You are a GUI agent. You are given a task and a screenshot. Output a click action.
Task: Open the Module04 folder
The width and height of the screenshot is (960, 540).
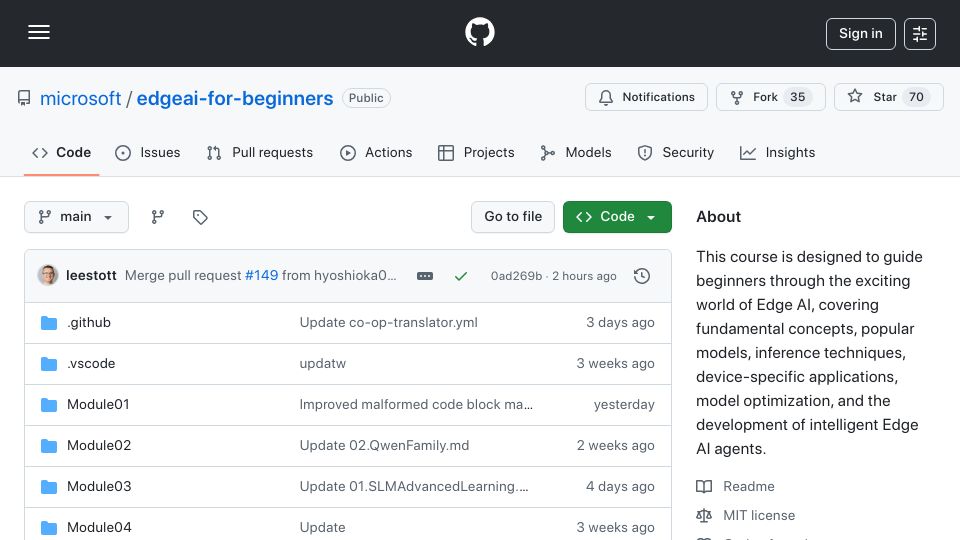99,527
